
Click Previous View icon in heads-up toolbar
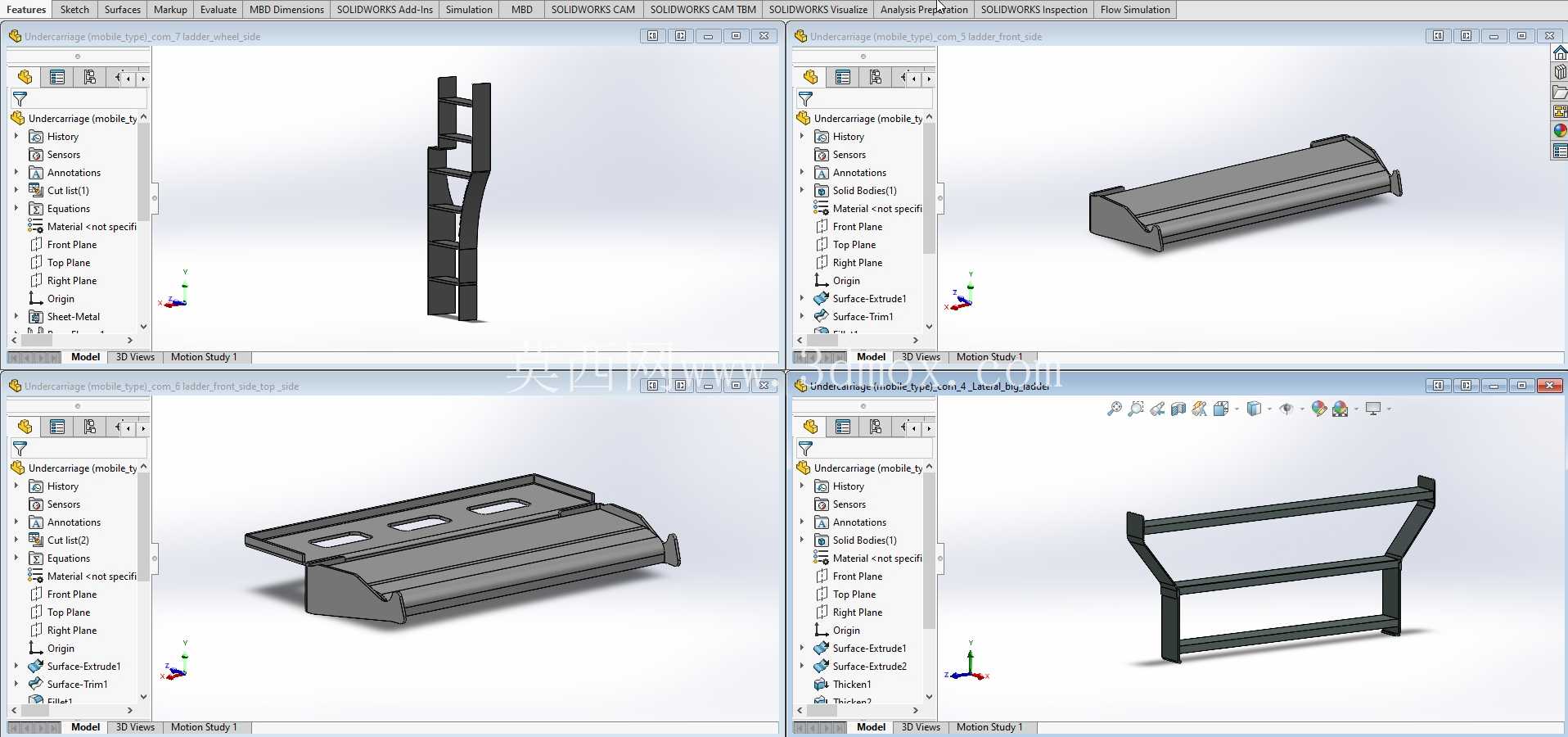pyautogui.click(x=1157, y=409)
